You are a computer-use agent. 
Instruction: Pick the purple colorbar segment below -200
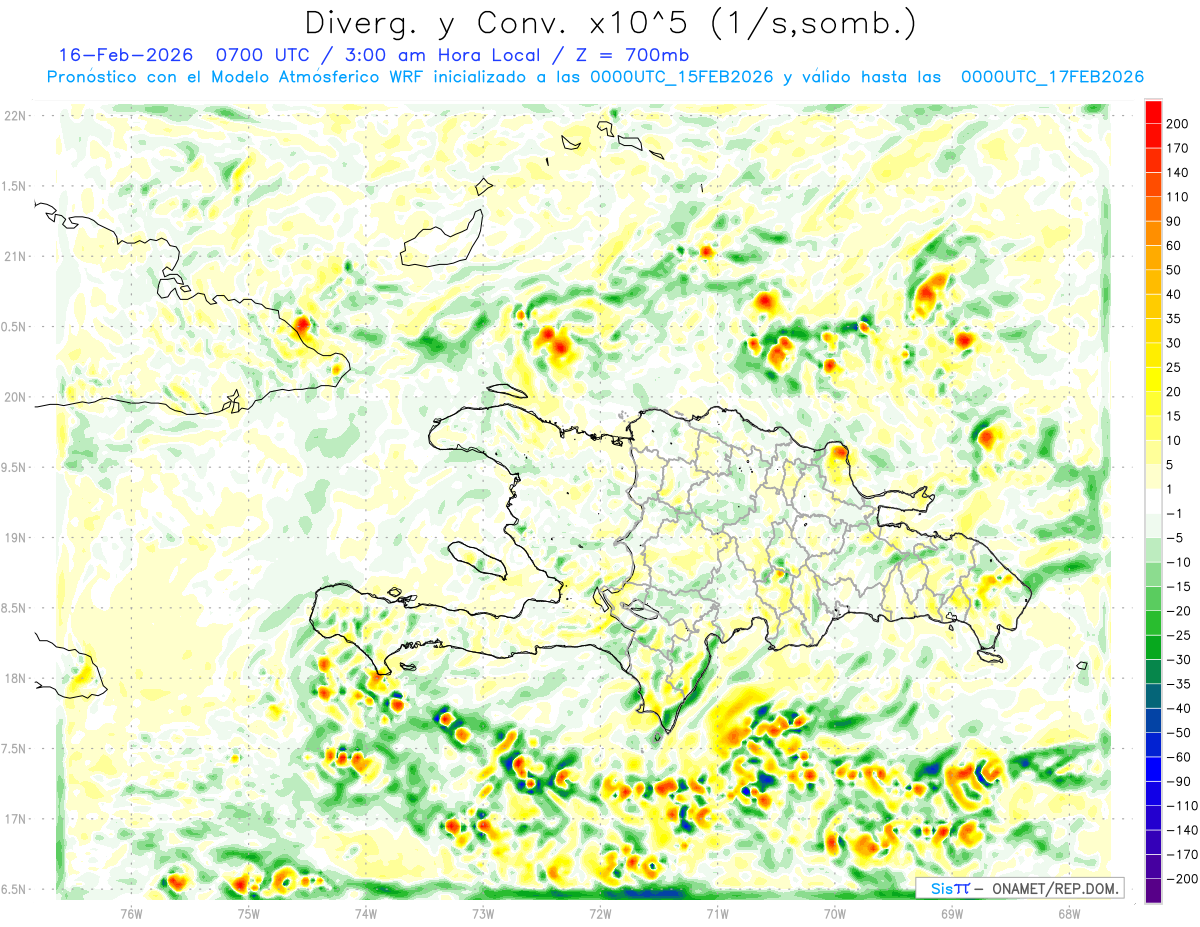[x=1153, y=890]
